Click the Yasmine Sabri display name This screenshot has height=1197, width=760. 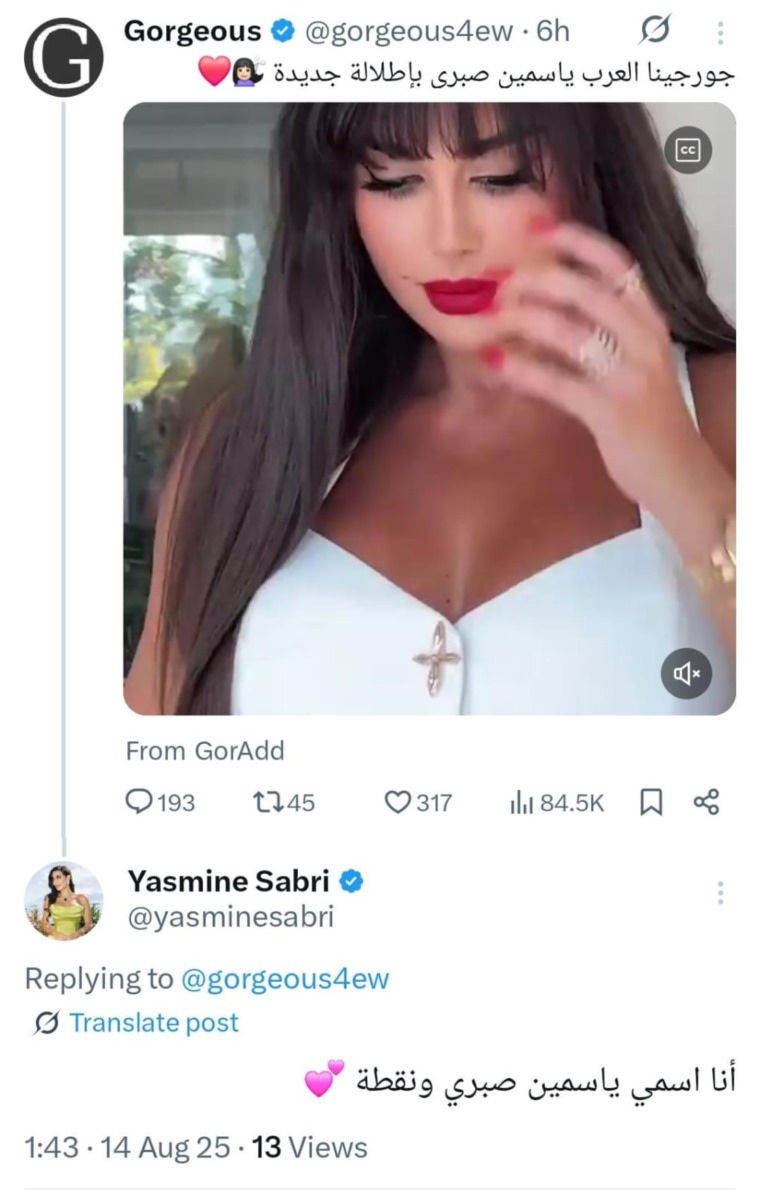click(x=228, y=881)
